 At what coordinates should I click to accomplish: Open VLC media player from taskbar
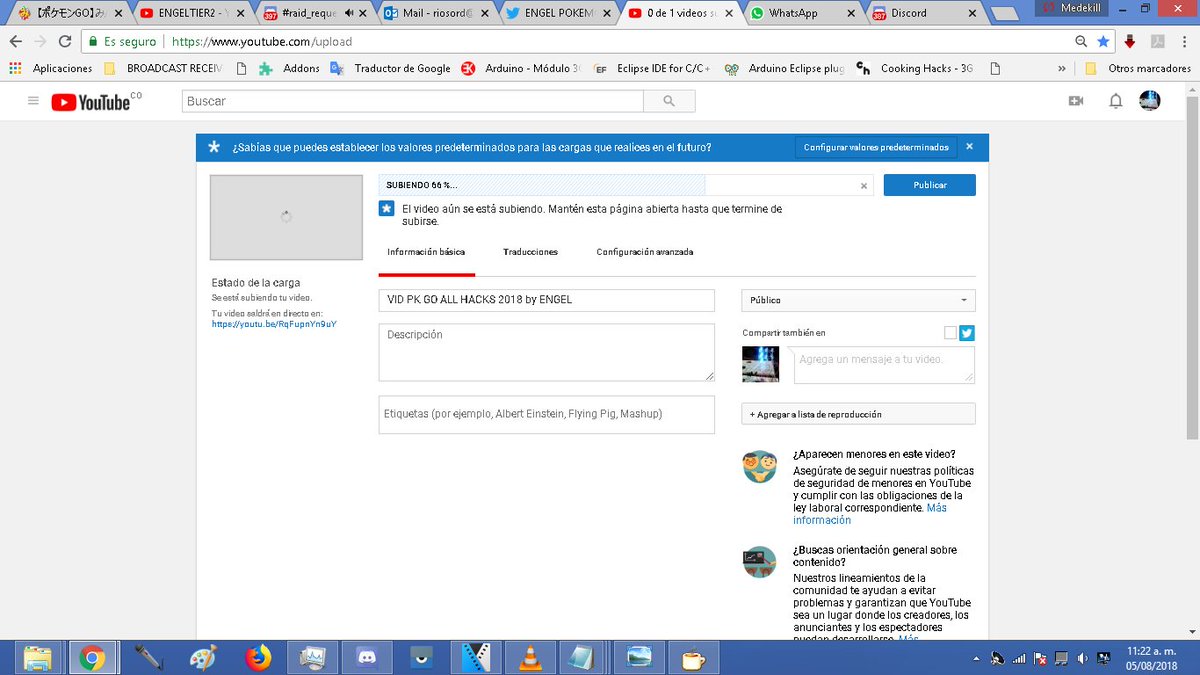click(x=530, y=657)
